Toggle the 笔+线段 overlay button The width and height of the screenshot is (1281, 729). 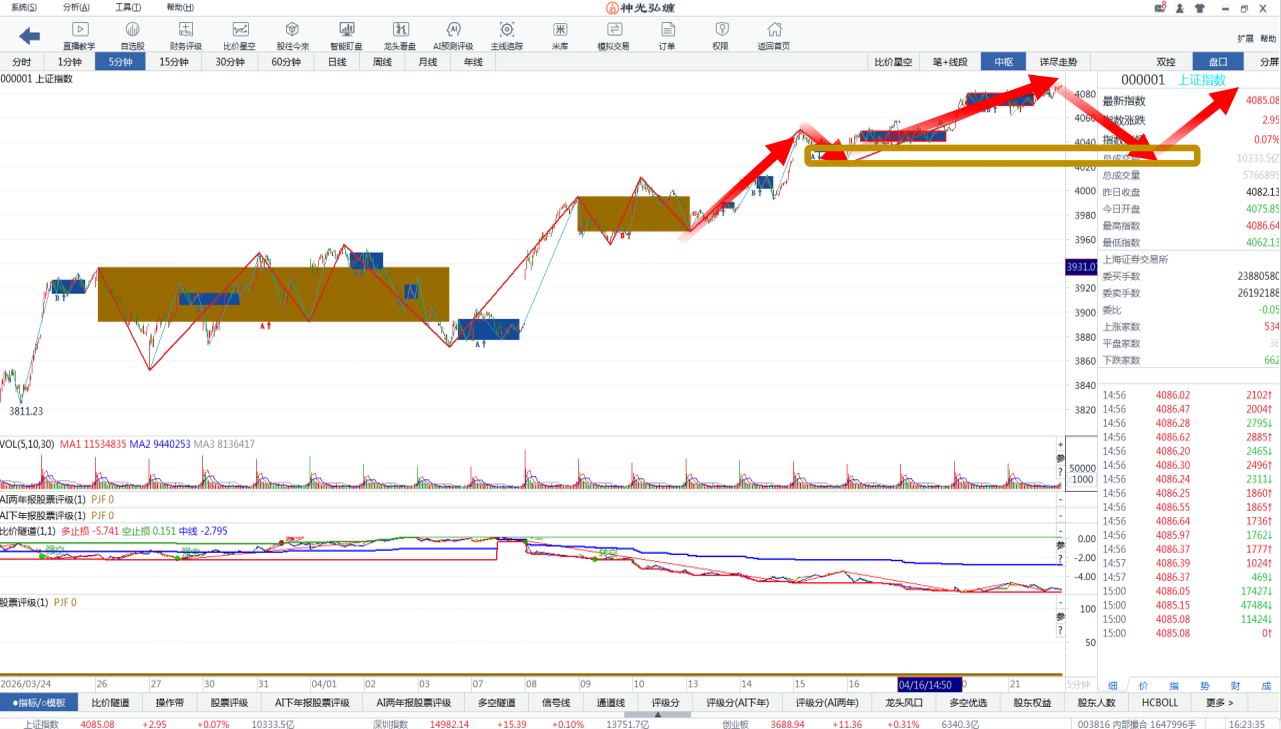click(x=950, y=62)
